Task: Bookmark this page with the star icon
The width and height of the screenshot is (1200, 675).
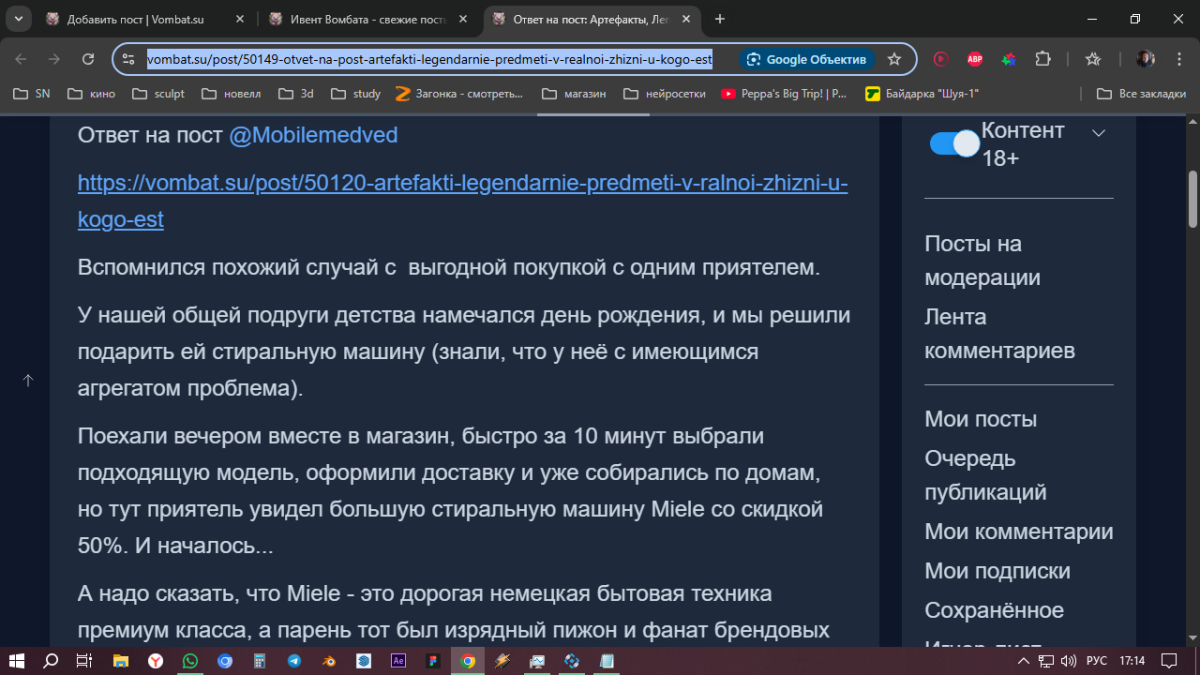Action: coord(894,59)
